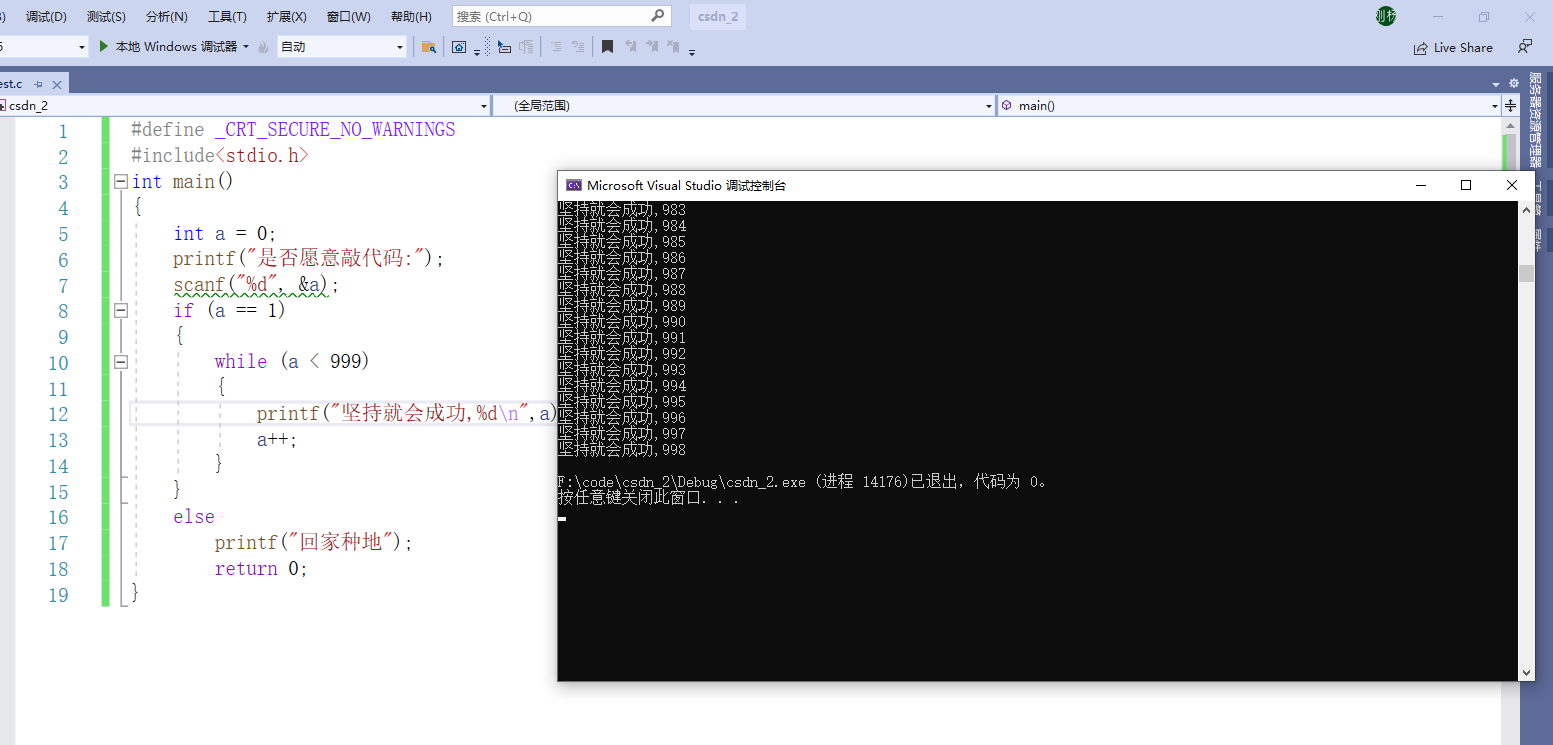Open the 自动 dropdown in the toolbar

coord(342,47)
